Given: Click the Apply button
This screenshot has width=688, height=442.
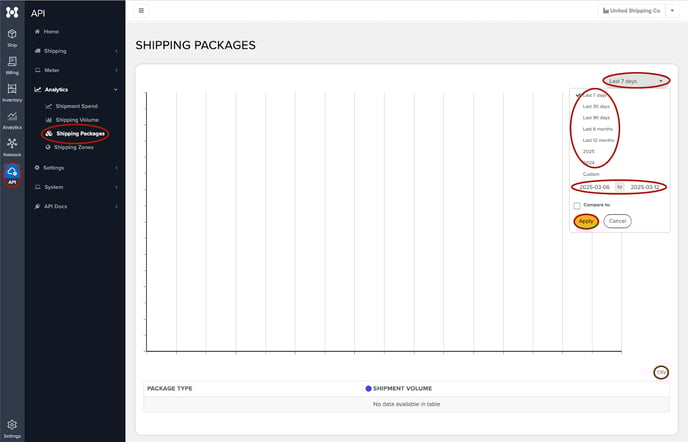Looking at the screenshot, I should (x=586, y=221).
